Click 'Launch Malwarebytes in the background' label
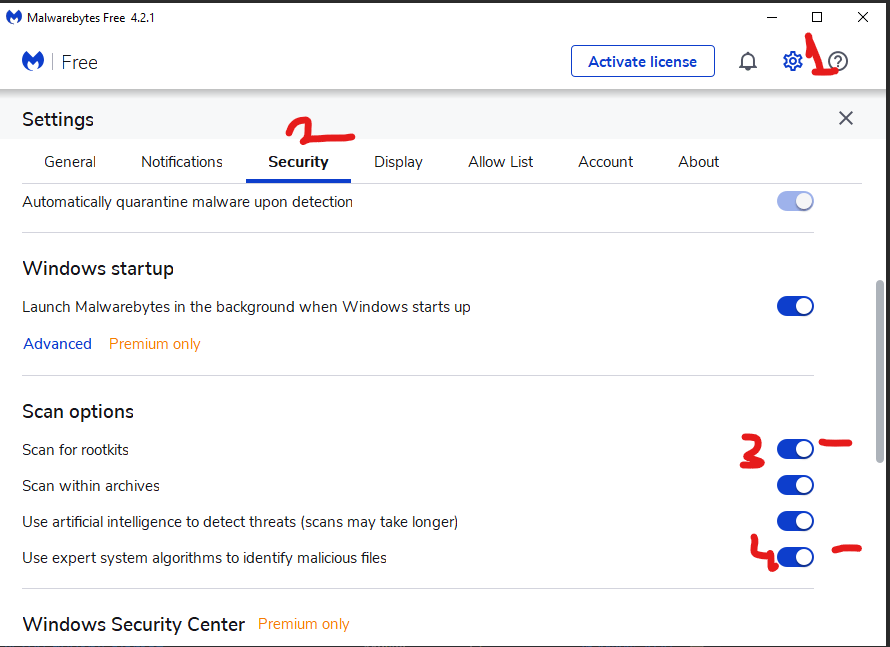The image size is (890, 647). (246, 307)
